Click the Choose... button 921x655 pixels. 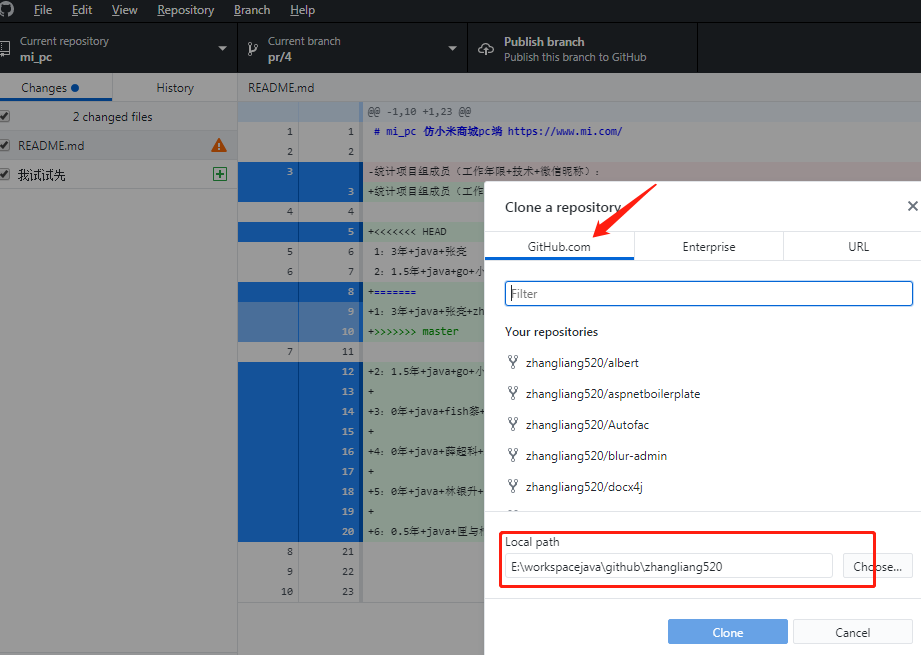pos(878,566)
